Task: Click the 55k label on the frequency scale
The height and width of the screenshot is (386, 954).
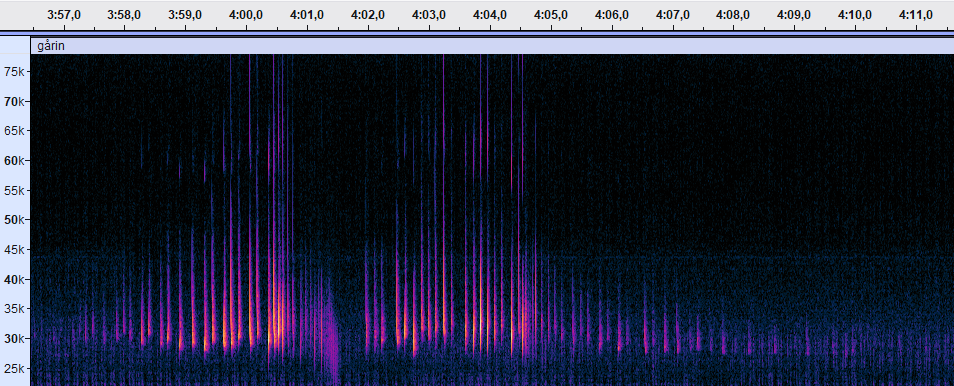Action: 13,191
